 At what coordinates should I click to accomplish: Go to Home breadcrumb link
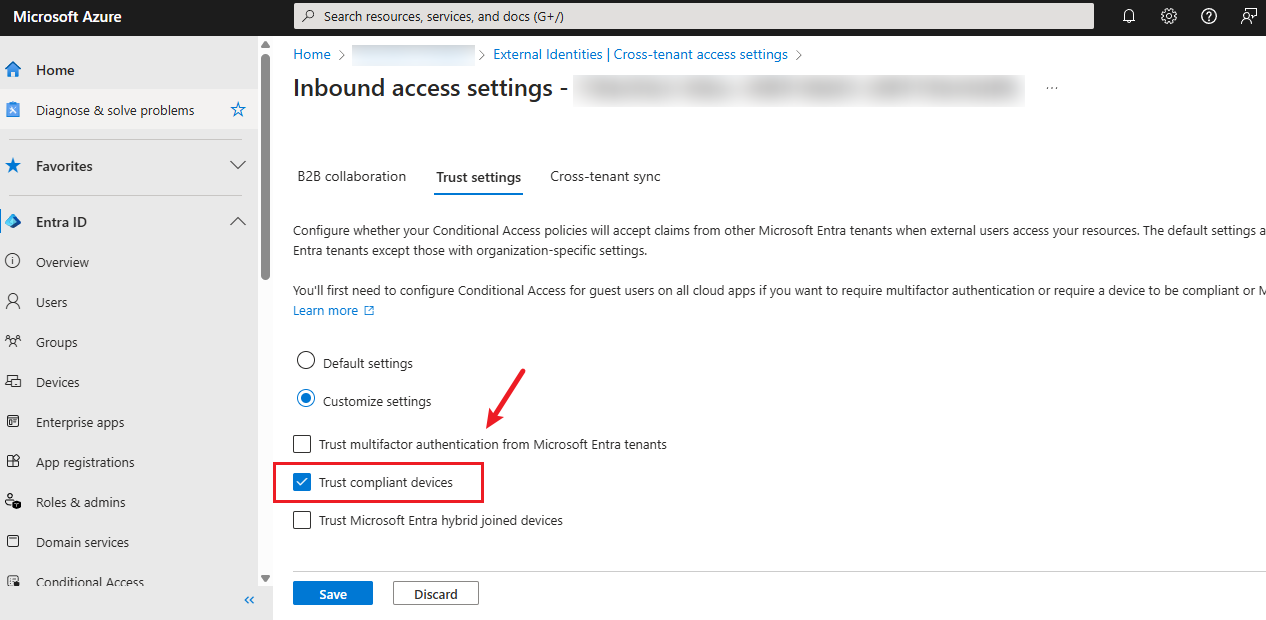pos(312,54)
